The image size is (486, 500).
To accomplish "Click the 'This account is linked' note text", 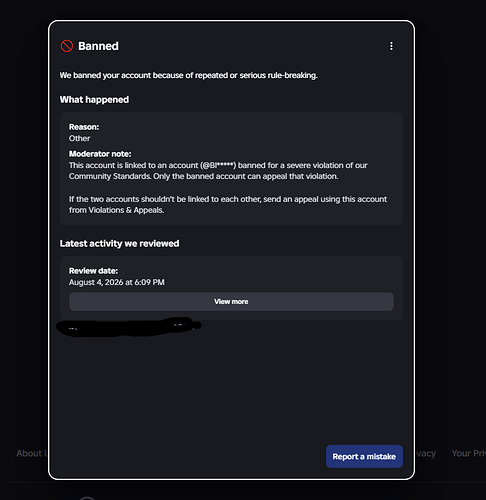I will click(218, 171).
